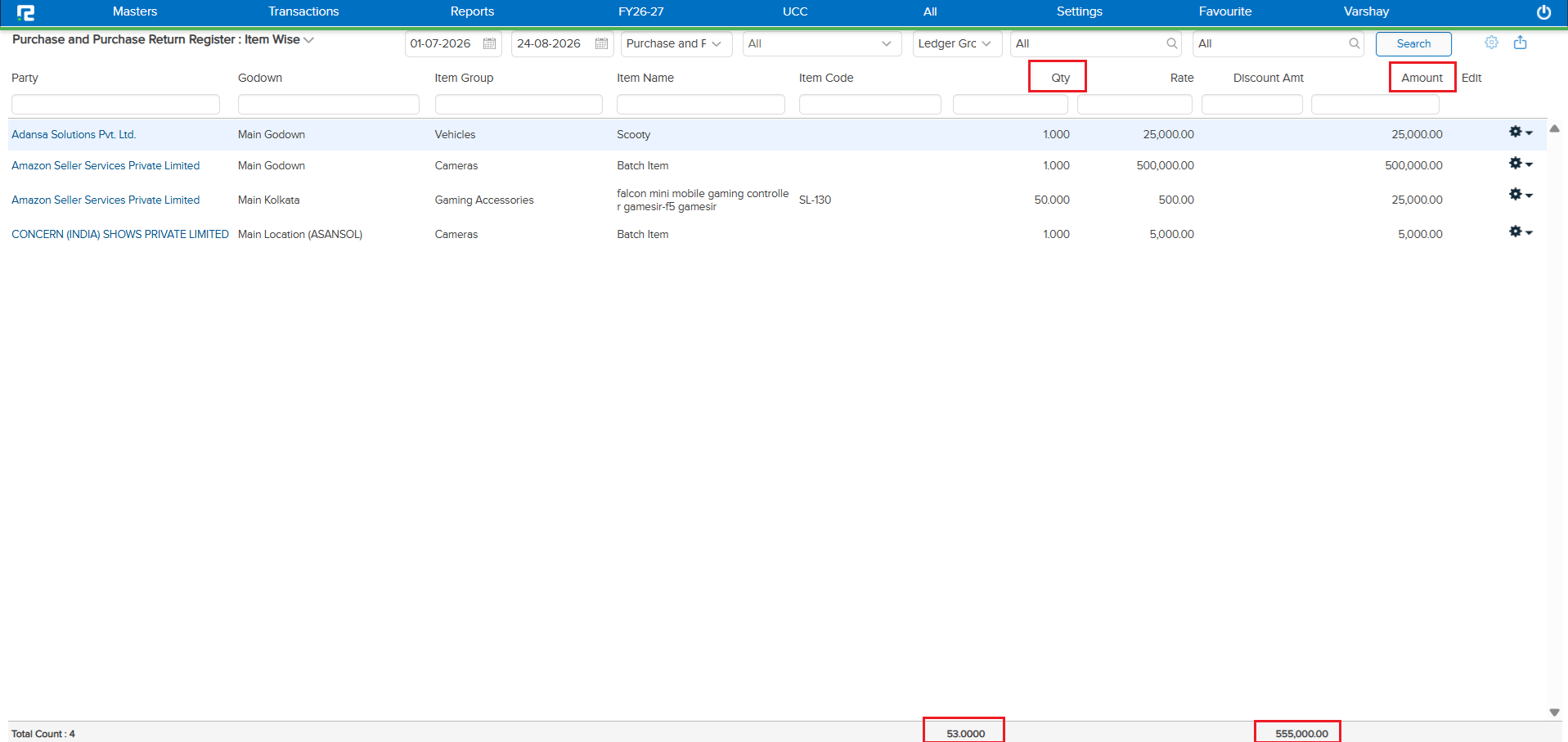Click the SL-130 item code cell
The image size is (1568, 742).
point(815,200)
